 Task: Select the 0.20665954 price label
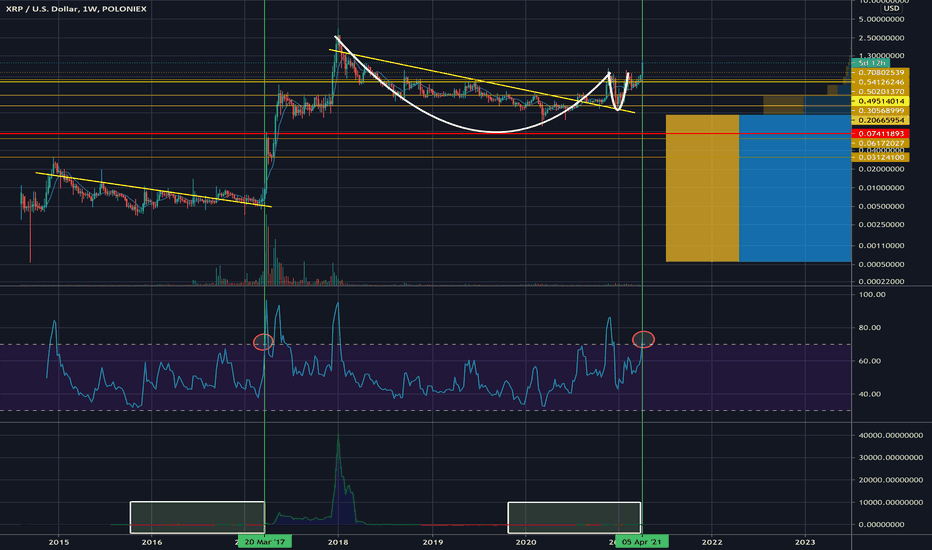click(x=881, y=120)
